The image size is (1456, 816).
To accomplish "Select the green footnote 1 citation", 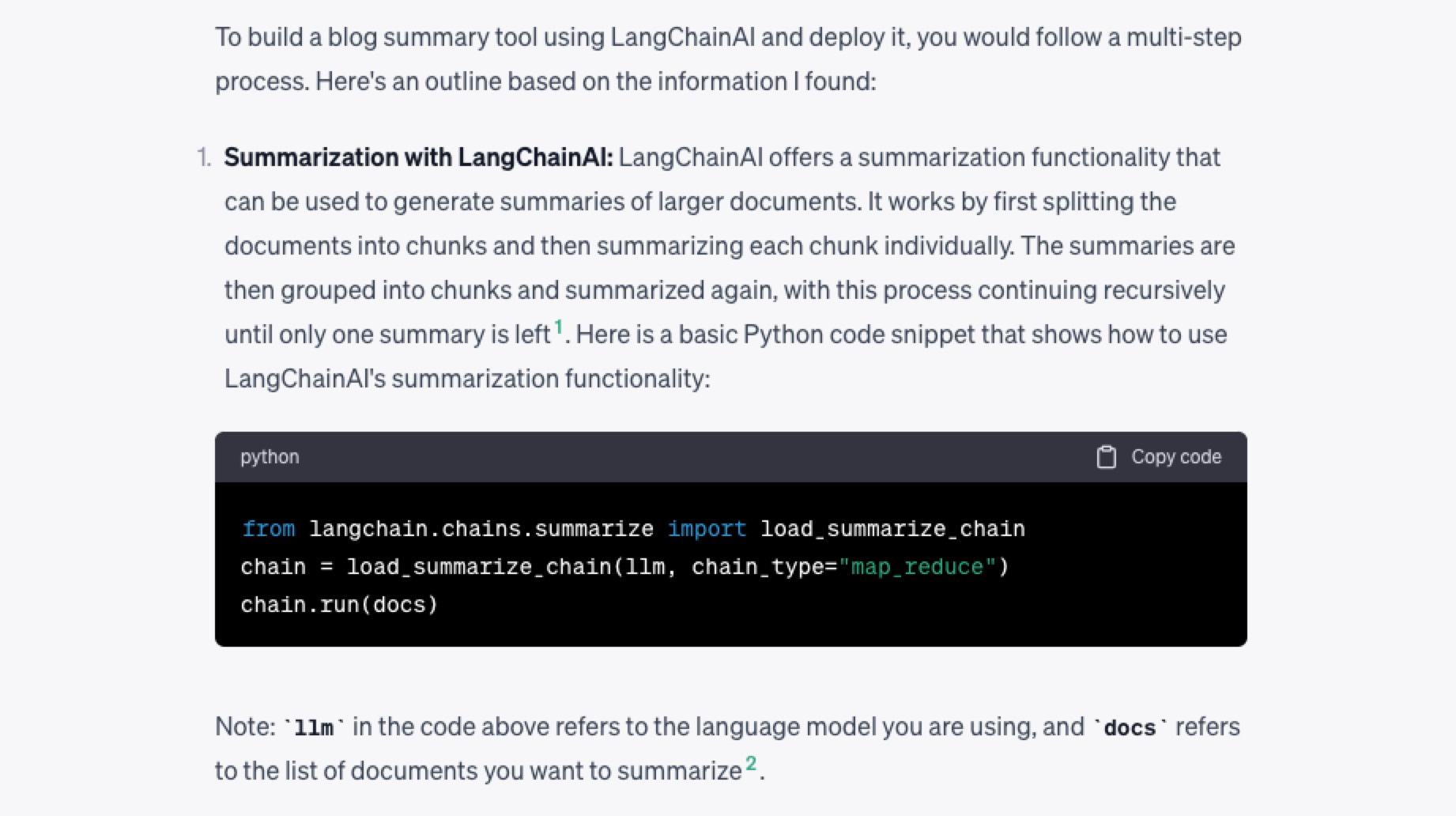I will coord(558,325).
